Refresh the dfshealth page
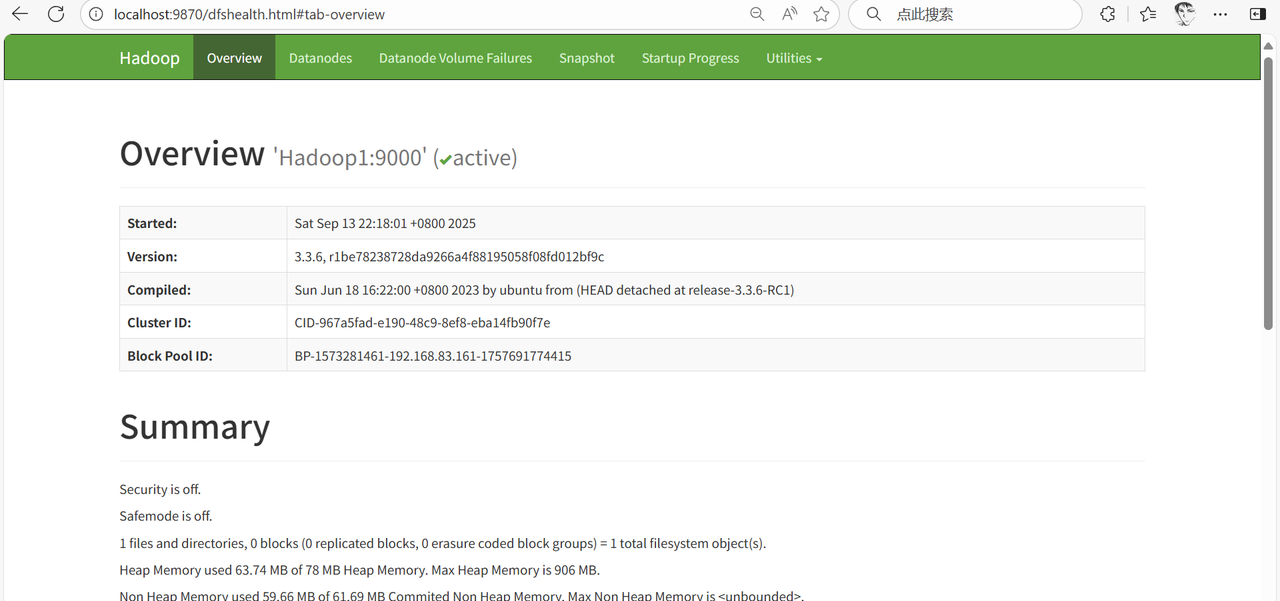The width and height of the screenshot is (1280, 601). click(56, 14)
